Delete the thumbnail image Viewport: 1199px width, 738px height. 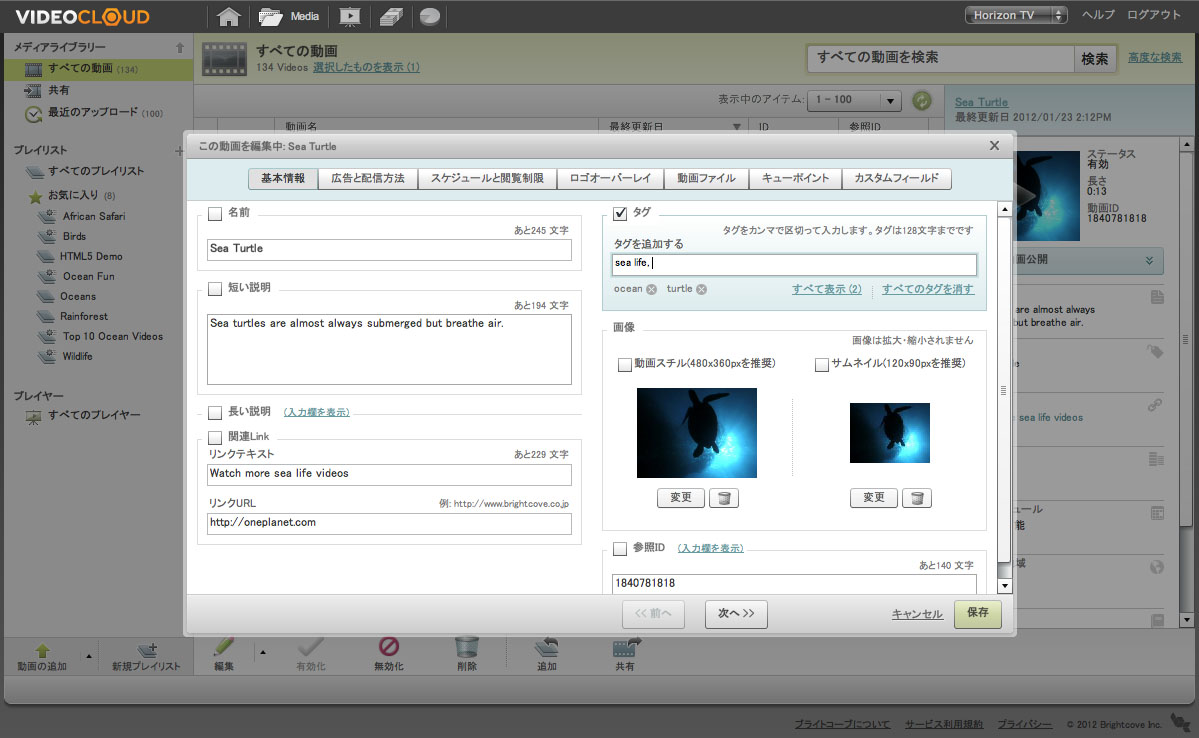(916, 498)
